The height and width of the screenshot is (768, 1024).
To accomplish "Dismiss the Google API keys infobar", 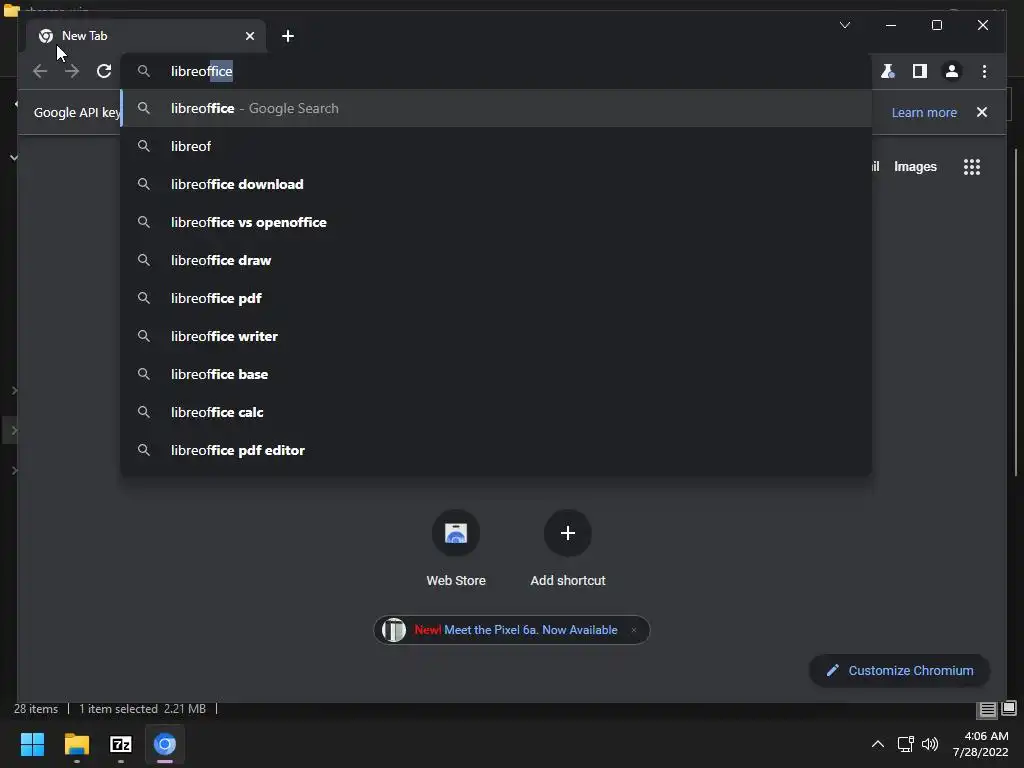I will (x=982, y=112).
